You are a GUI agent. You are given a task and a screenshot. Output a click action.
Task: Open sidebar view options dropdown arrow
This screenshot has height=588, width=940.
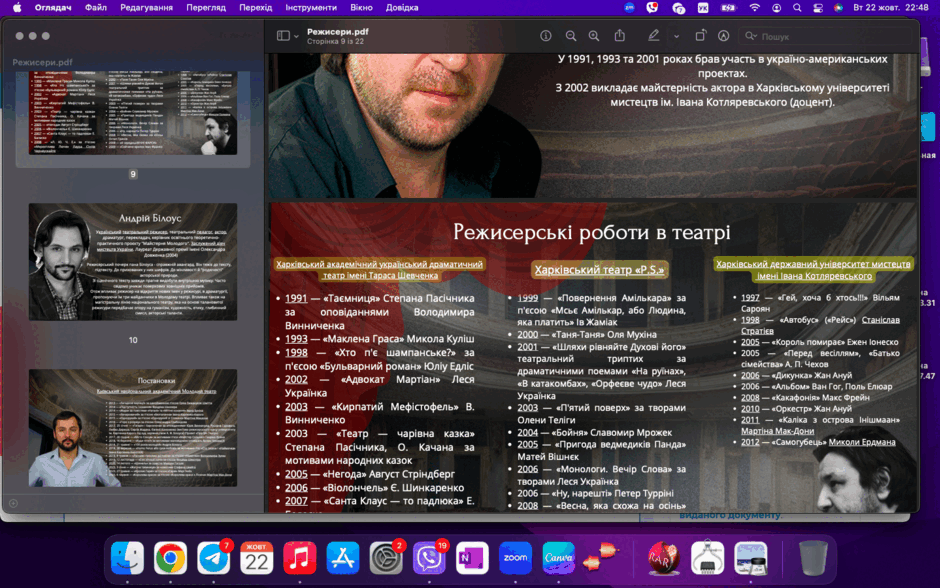296,37
